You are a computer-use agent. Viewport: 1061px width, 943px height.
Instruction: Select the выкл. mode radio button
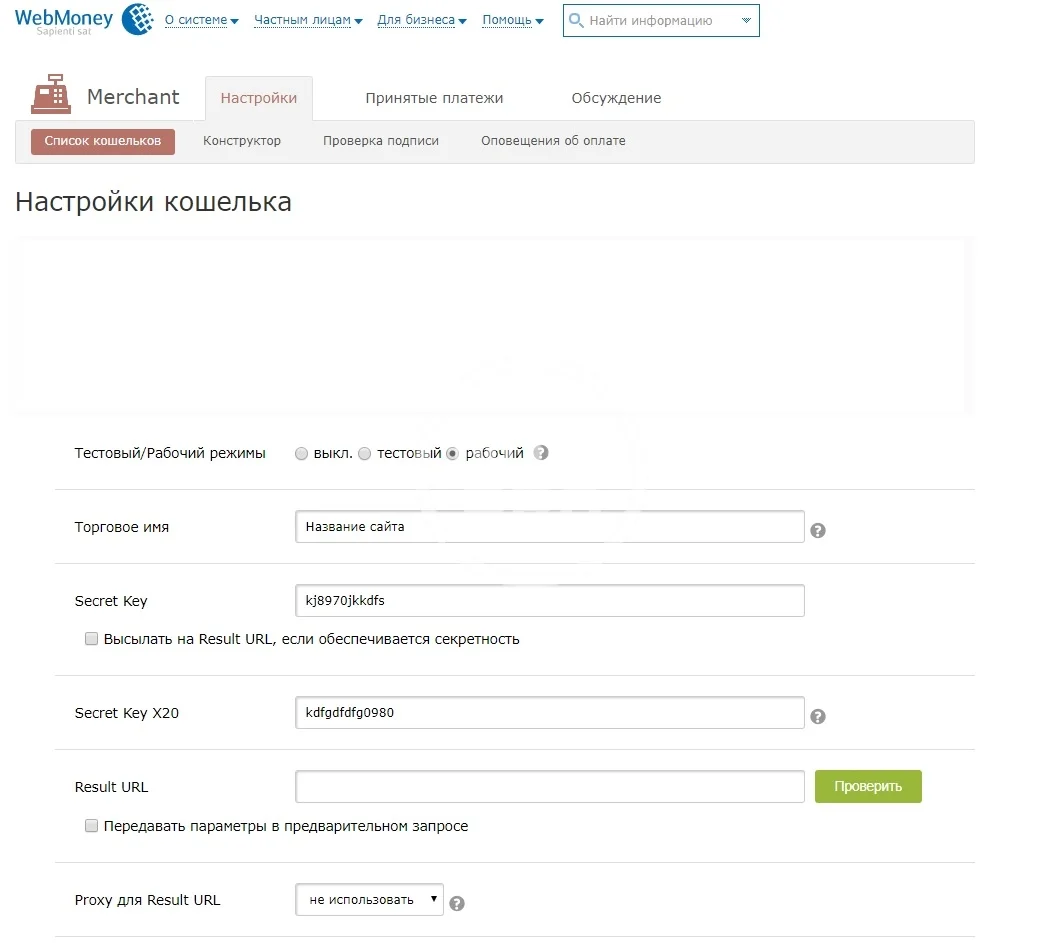301,454
